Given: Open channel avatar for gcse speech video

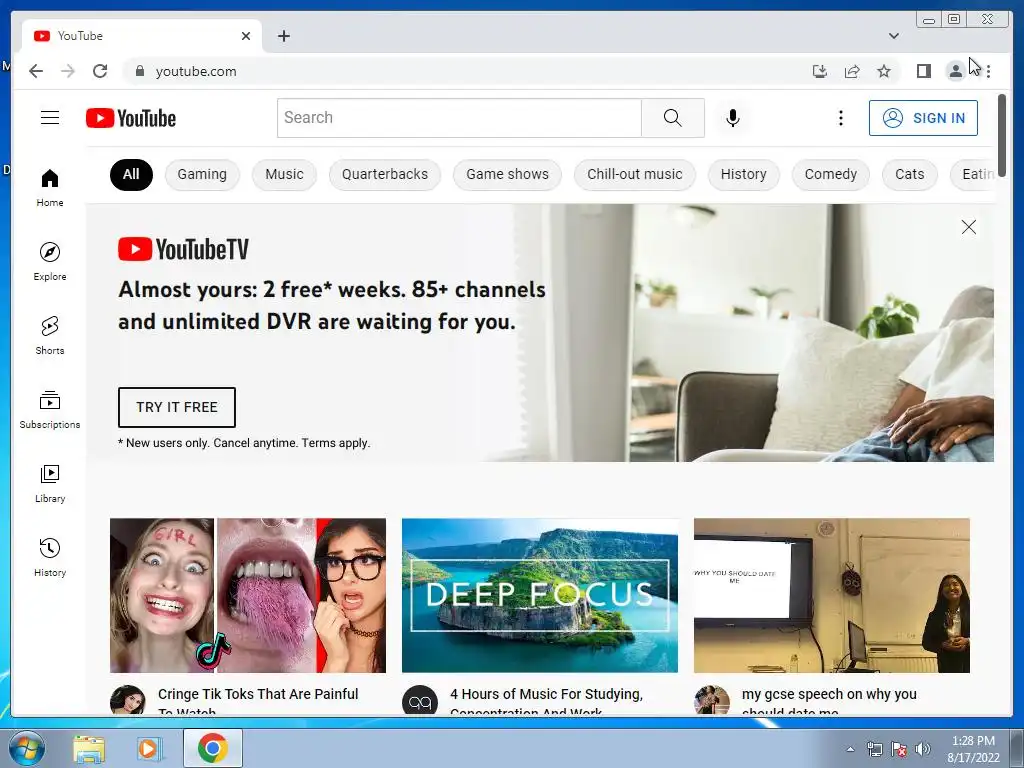Looking at the screenshot, I should pyautogui.click(x=712, y=700).
